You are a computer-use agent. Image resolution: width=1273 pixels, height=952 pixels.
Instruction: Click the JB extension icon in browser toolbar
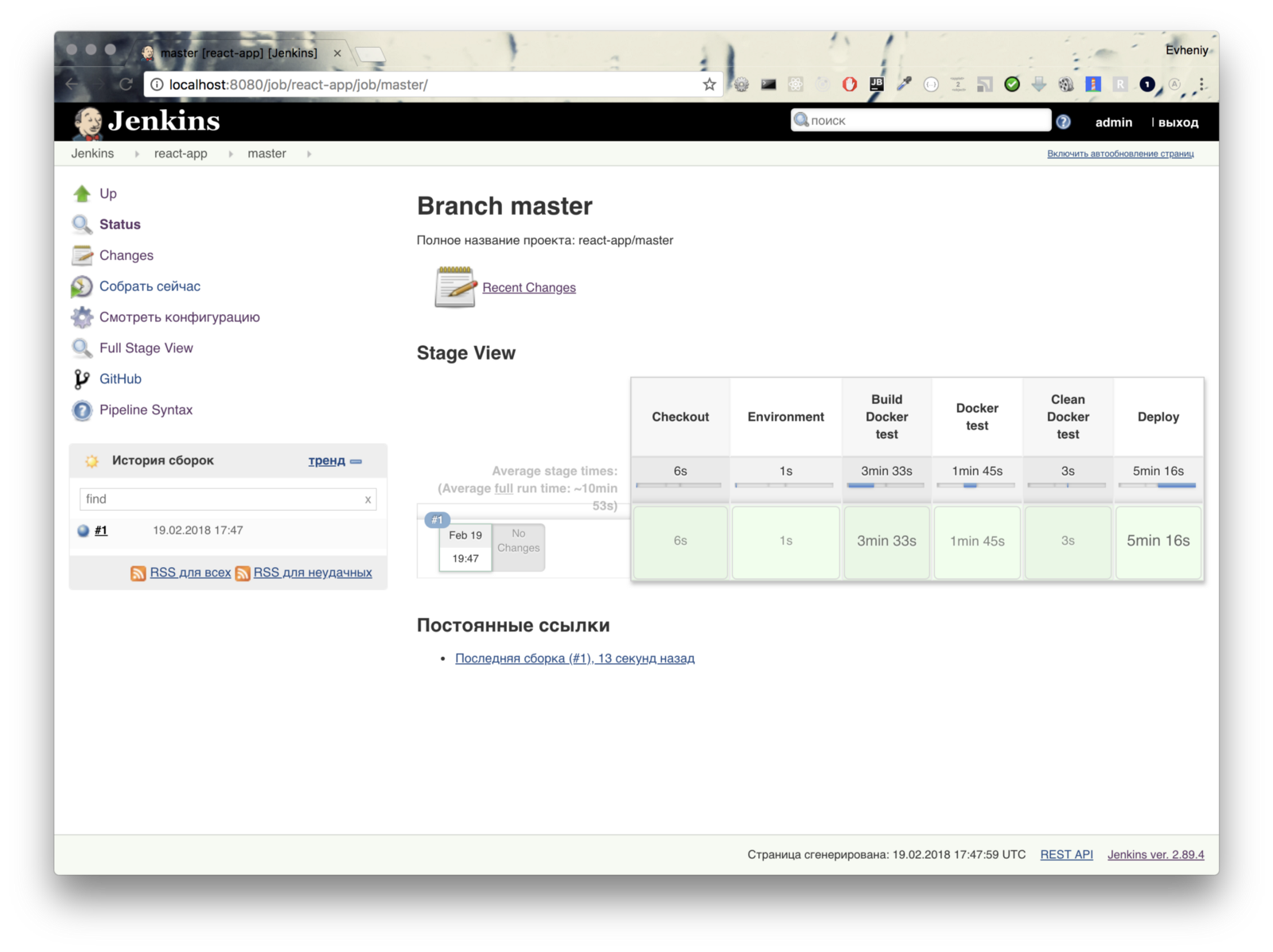877,84
